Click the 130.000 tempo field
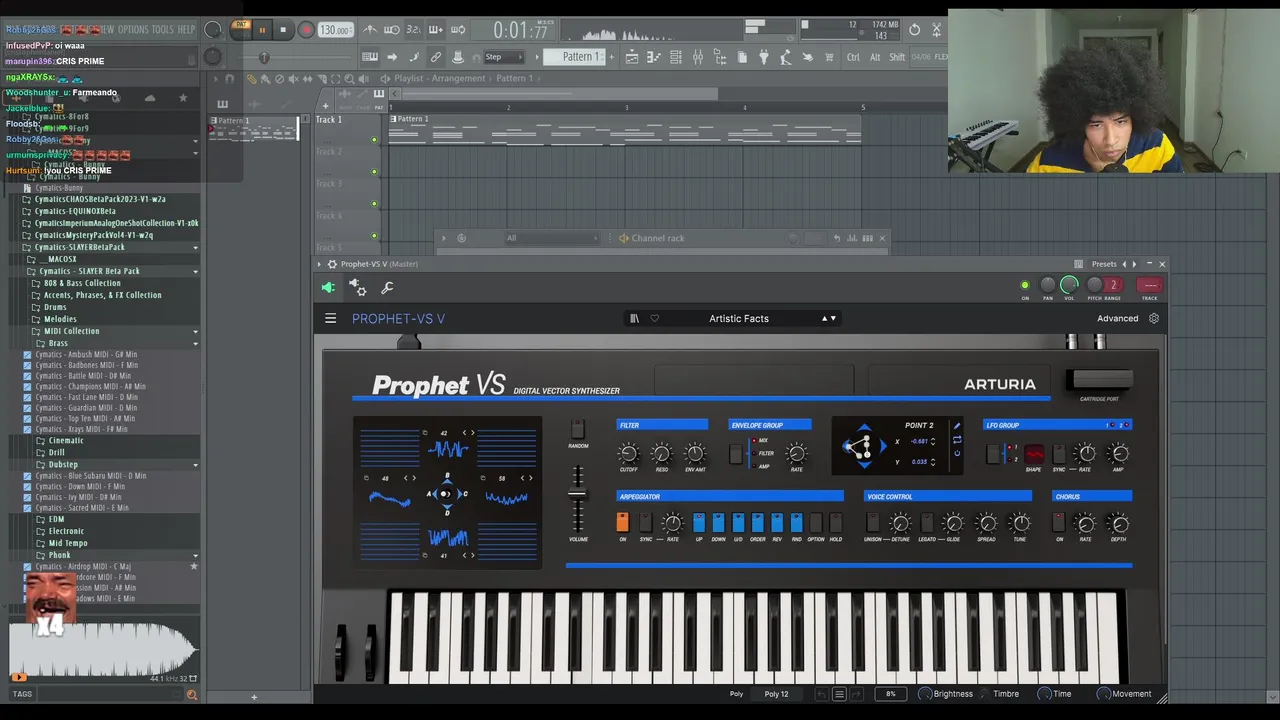Viewport: 1280px width, 720px height. 335,30
